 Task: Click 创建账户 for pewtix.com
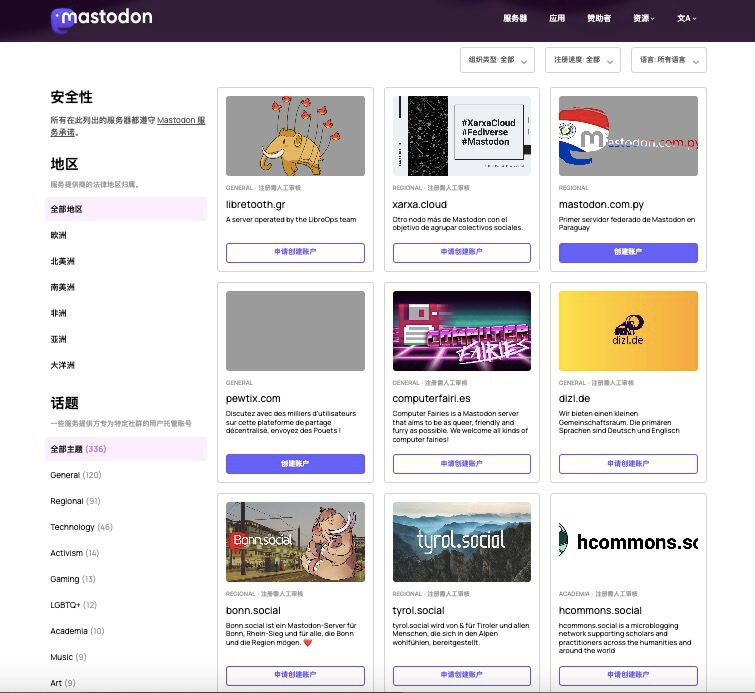pyautogui.click(x=295, y=464)
